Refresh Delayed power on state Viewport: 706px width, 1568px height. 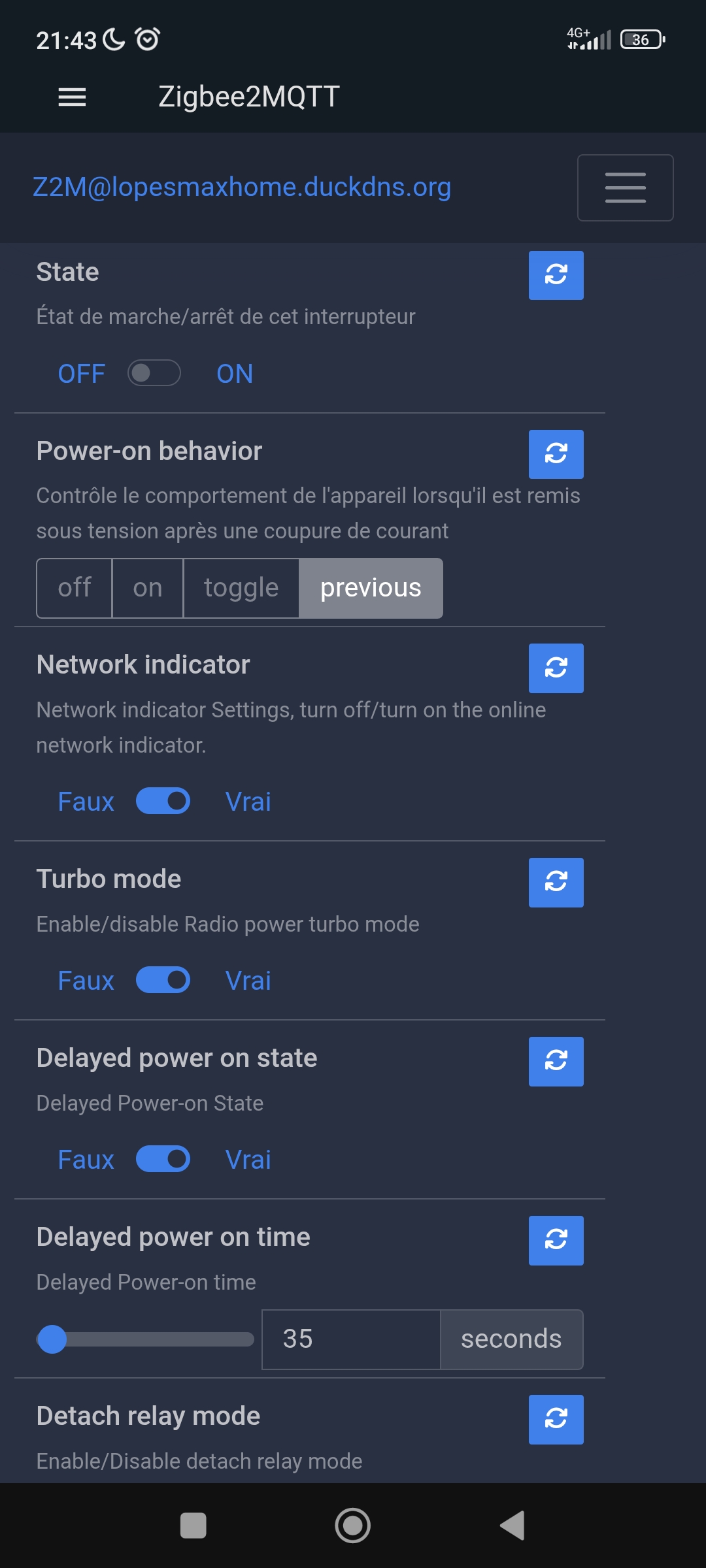click(556, 1061)
